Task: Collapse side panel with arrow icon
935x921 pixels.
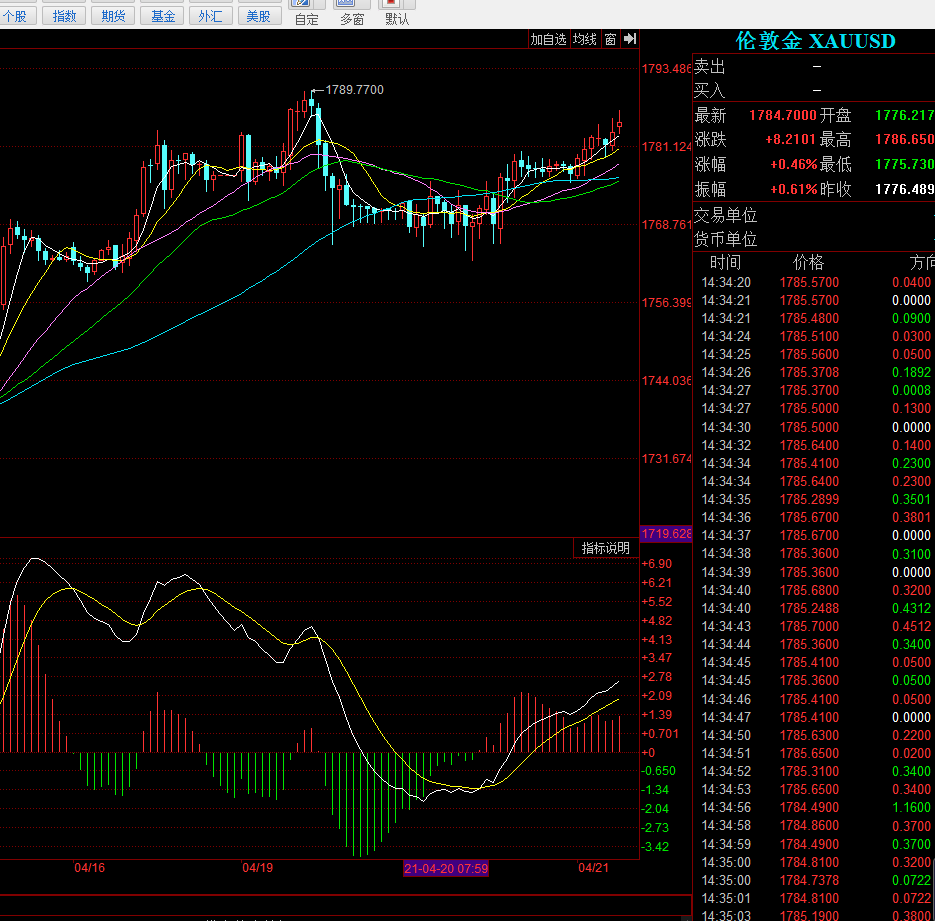Action: point(630,39)
